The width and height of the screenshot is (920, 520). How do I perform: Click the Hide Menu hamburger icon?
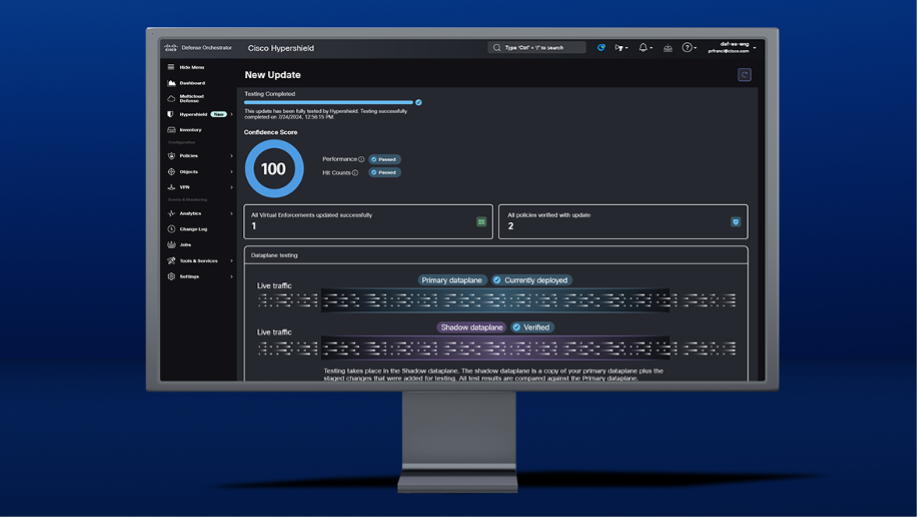coord(171,67)
